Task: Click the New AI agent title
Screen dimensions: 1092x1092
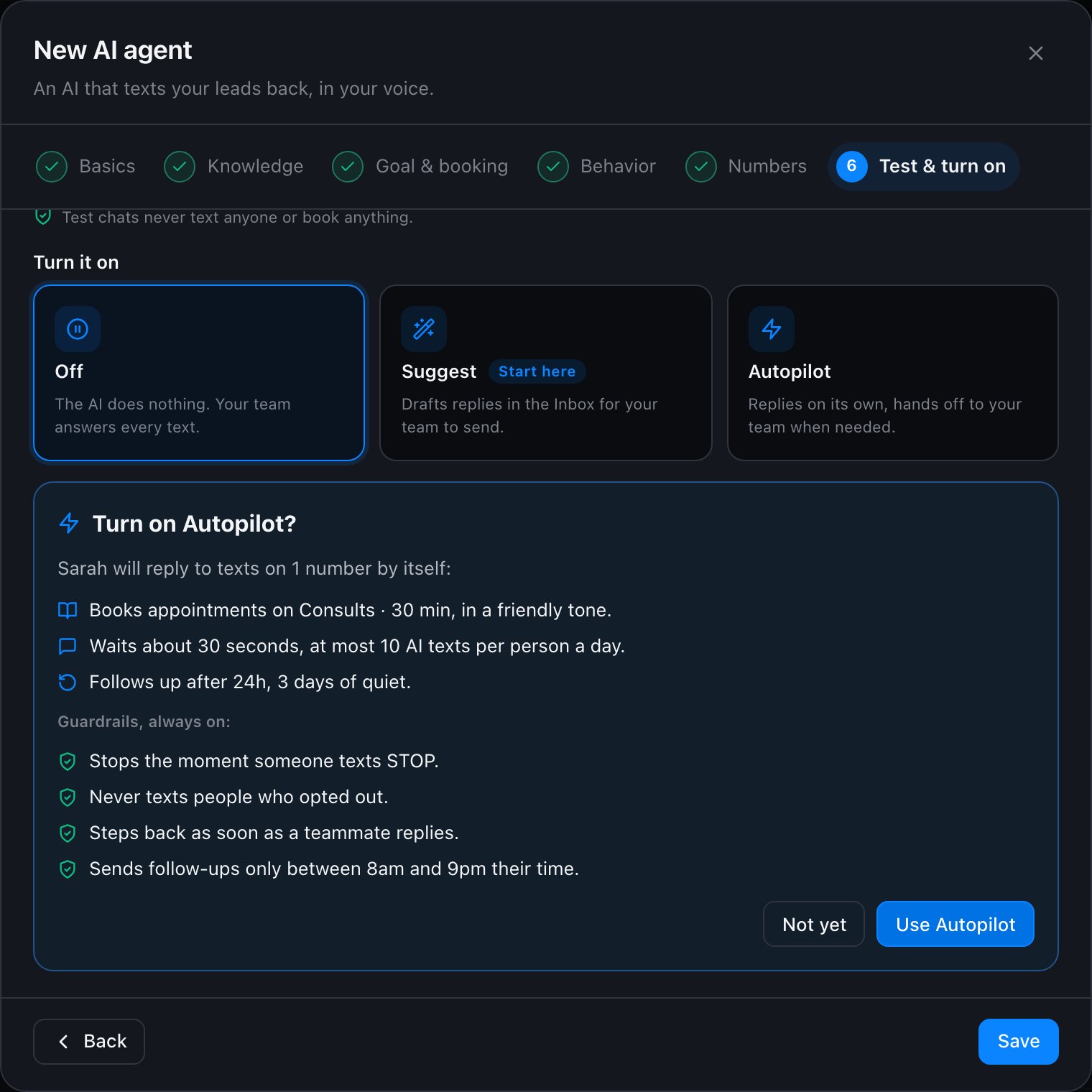Action: point(113,50)
